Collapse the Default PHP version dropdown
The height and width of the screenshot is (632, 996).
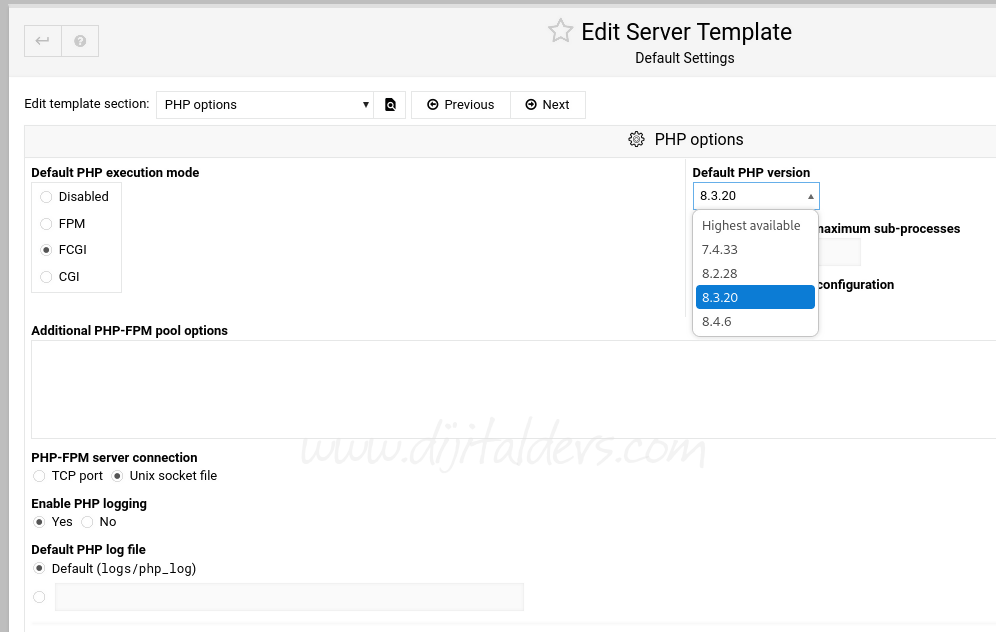(x=755, y=196)
